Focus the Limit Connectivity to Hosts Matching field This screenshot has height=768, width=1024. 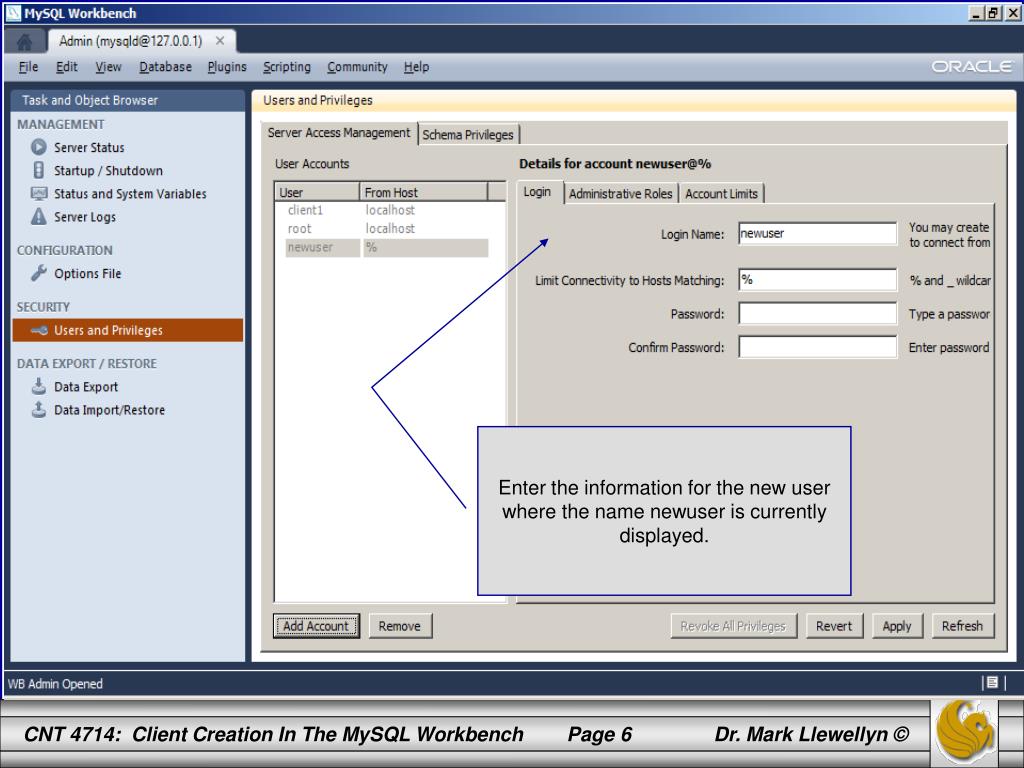coord(818,280)
